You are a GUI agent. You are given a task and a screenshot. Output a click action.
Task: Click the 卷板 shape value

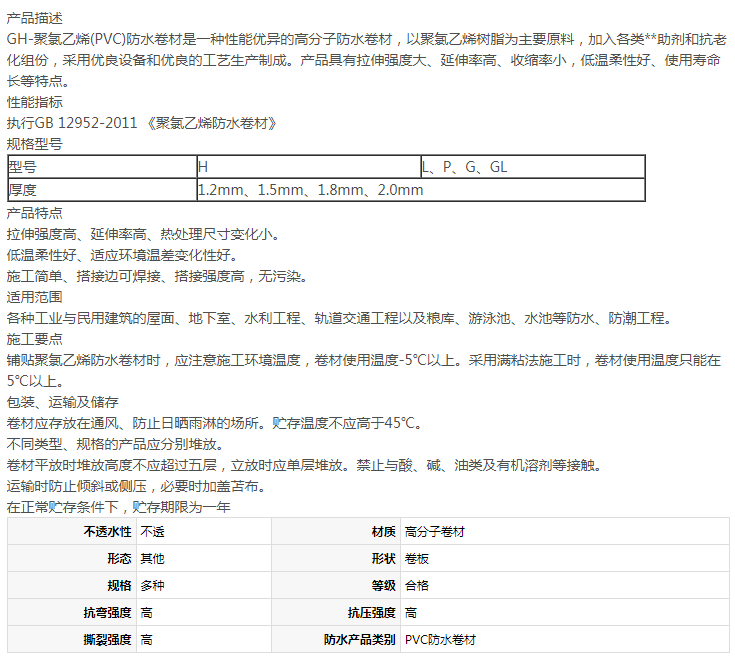click(x=416, y=559)
